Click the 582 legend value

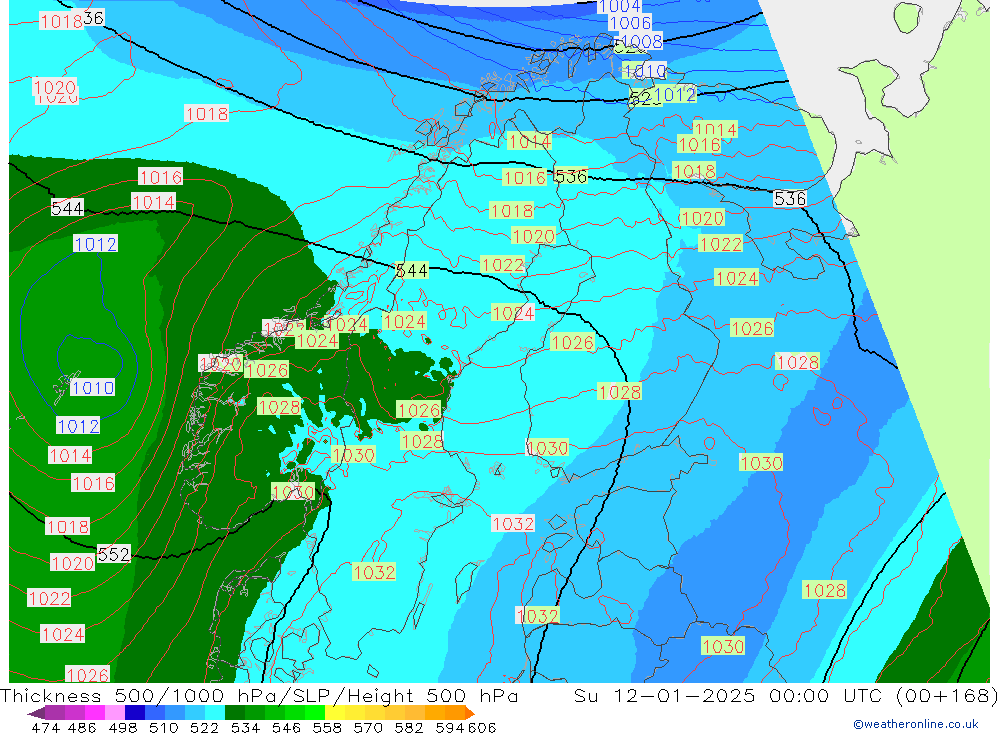(408, 727)
